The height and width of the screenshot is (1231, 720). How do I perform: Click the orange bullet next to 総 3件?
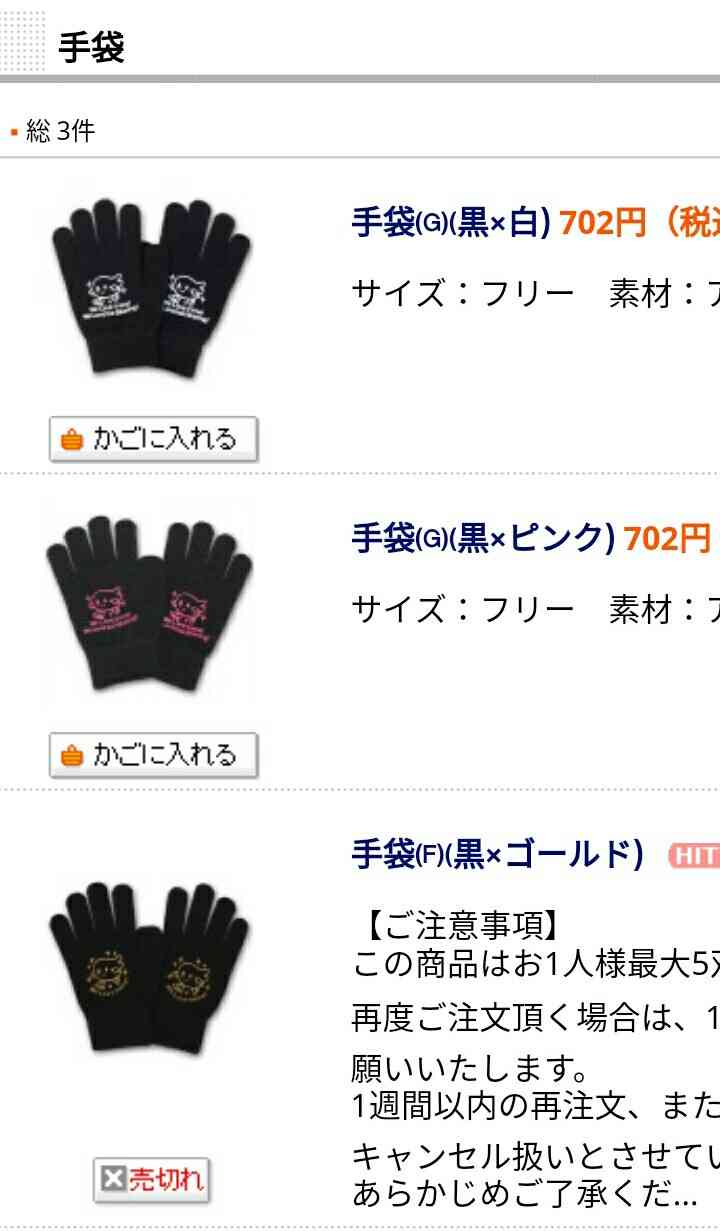pos(14,132)
